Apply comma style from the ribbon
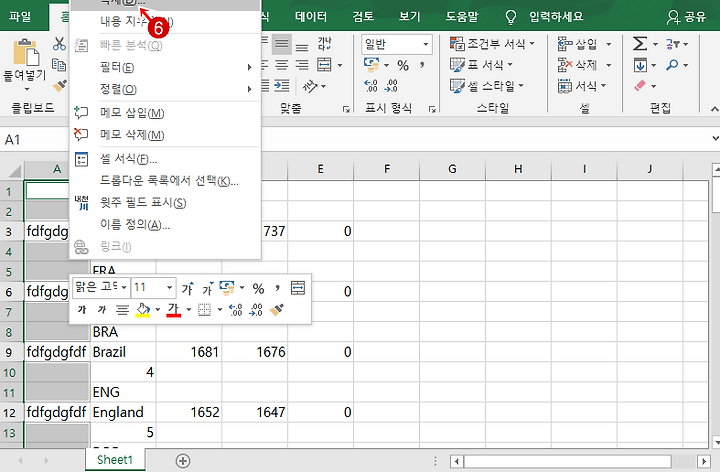The width and height of the screenshot is (720, 472). (x=422, y=65)
